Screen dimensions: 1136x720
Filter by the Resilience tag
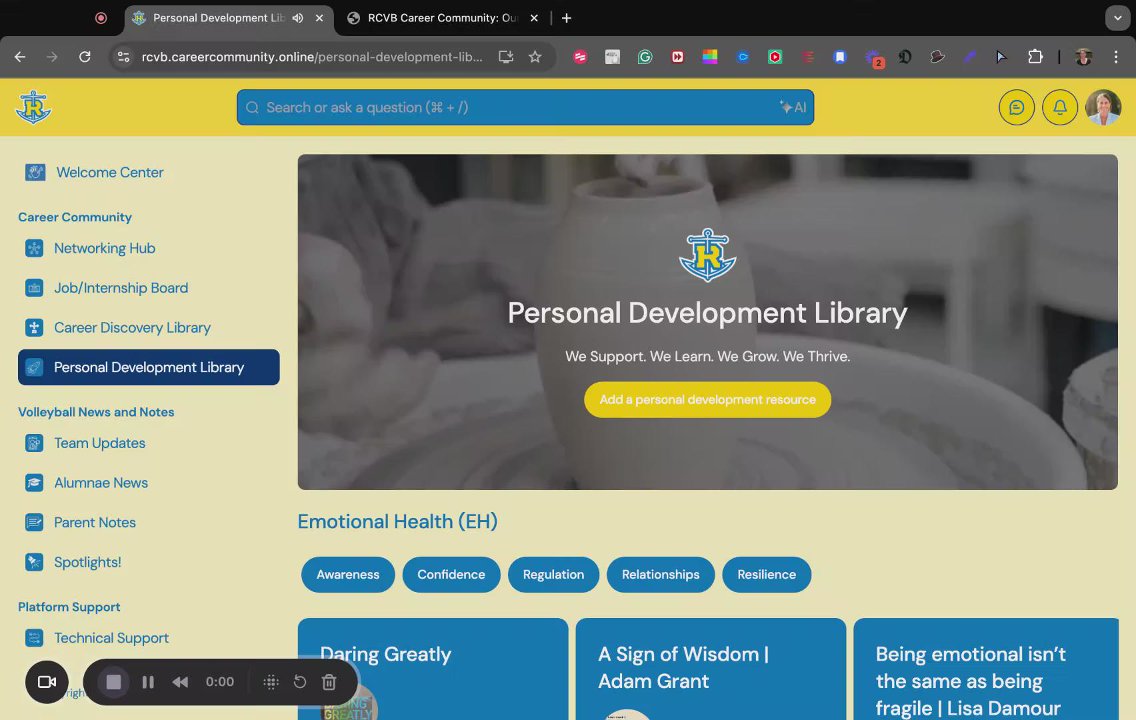[767, 575]
